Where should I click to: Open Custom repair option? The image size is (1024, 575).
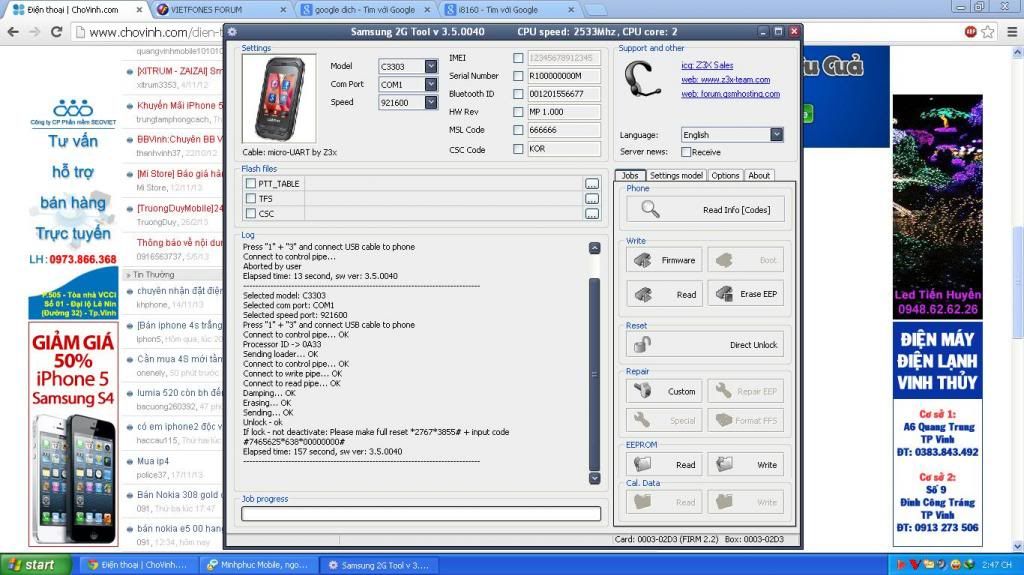pyautogui.click(x=664, y=391)
